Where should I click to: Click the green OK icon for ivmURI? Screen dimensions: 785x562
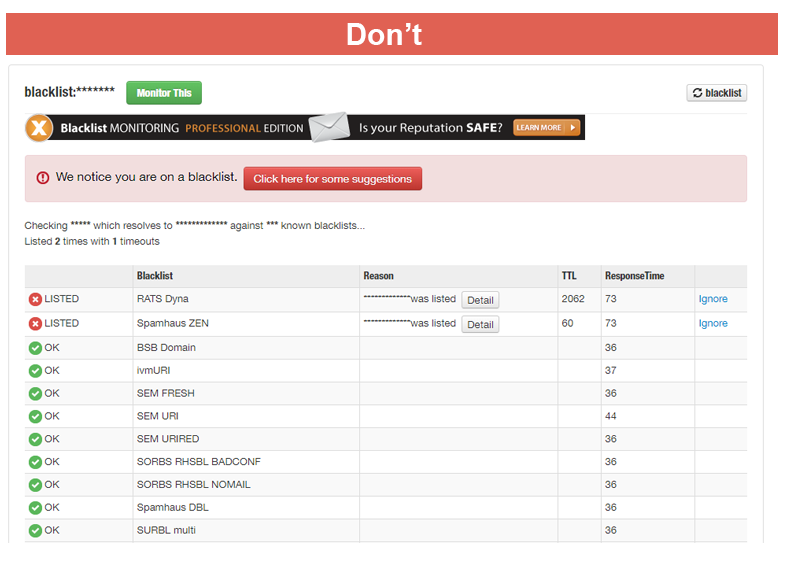click(35, 371)
